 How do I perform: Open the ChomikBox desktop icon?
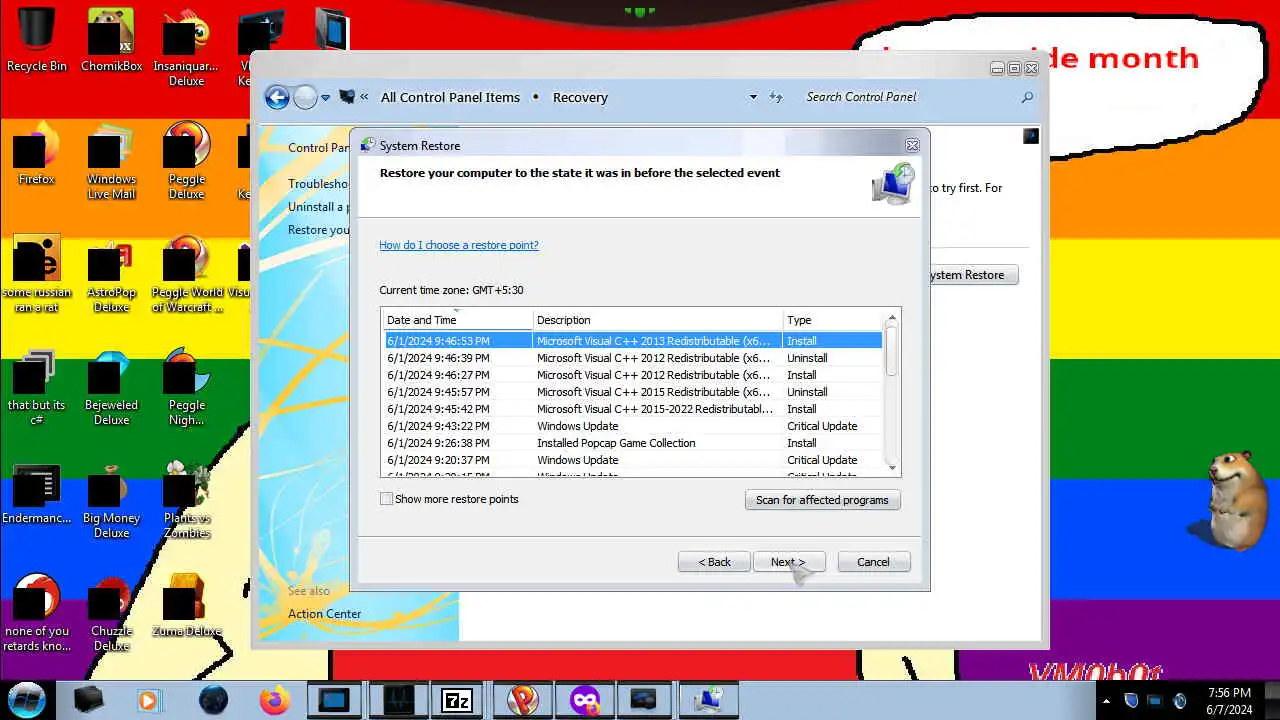pyautogui.click(x=111, y=40)
